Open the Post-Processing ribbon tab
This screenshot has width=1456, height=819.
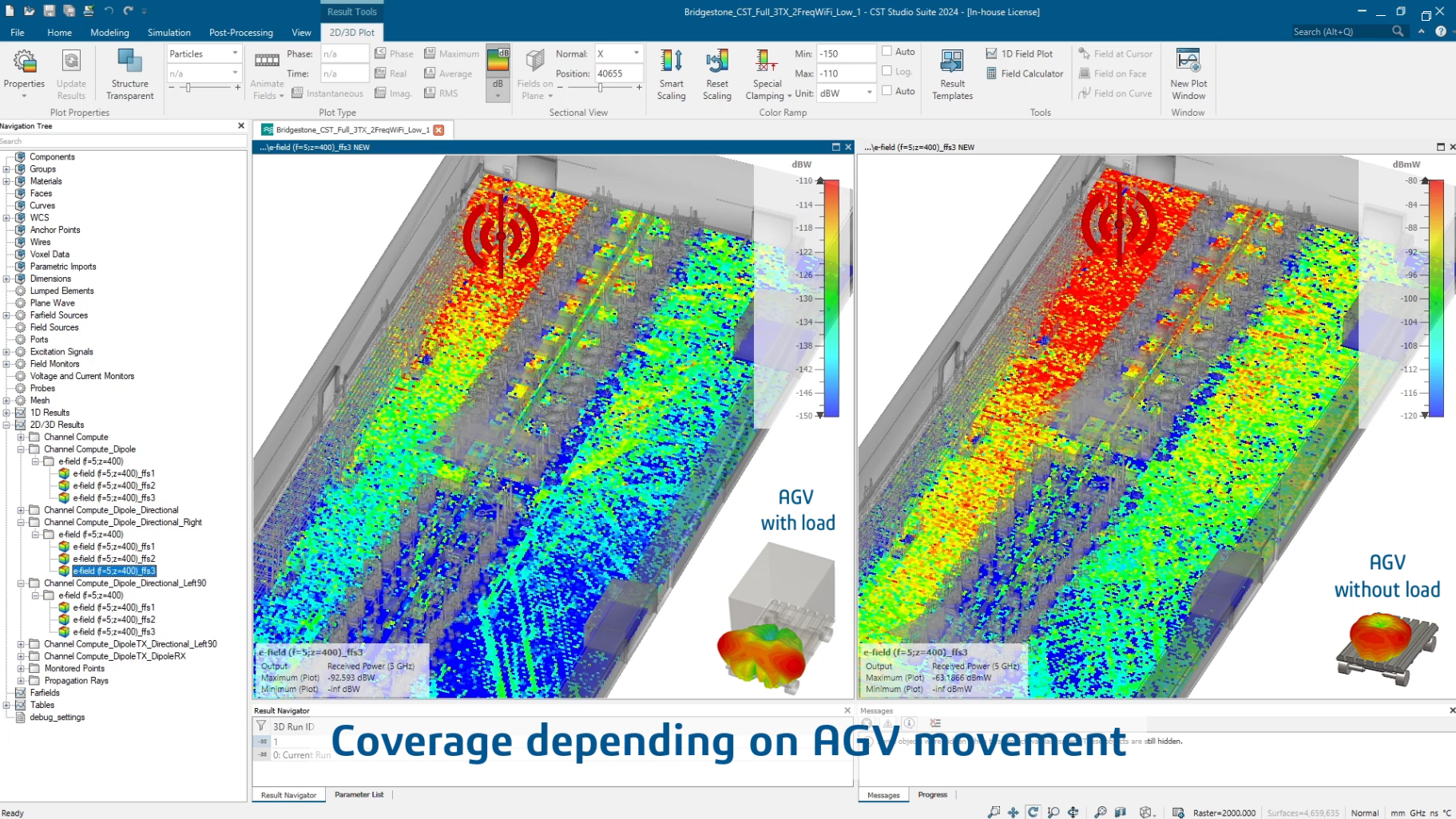(240, 33)
